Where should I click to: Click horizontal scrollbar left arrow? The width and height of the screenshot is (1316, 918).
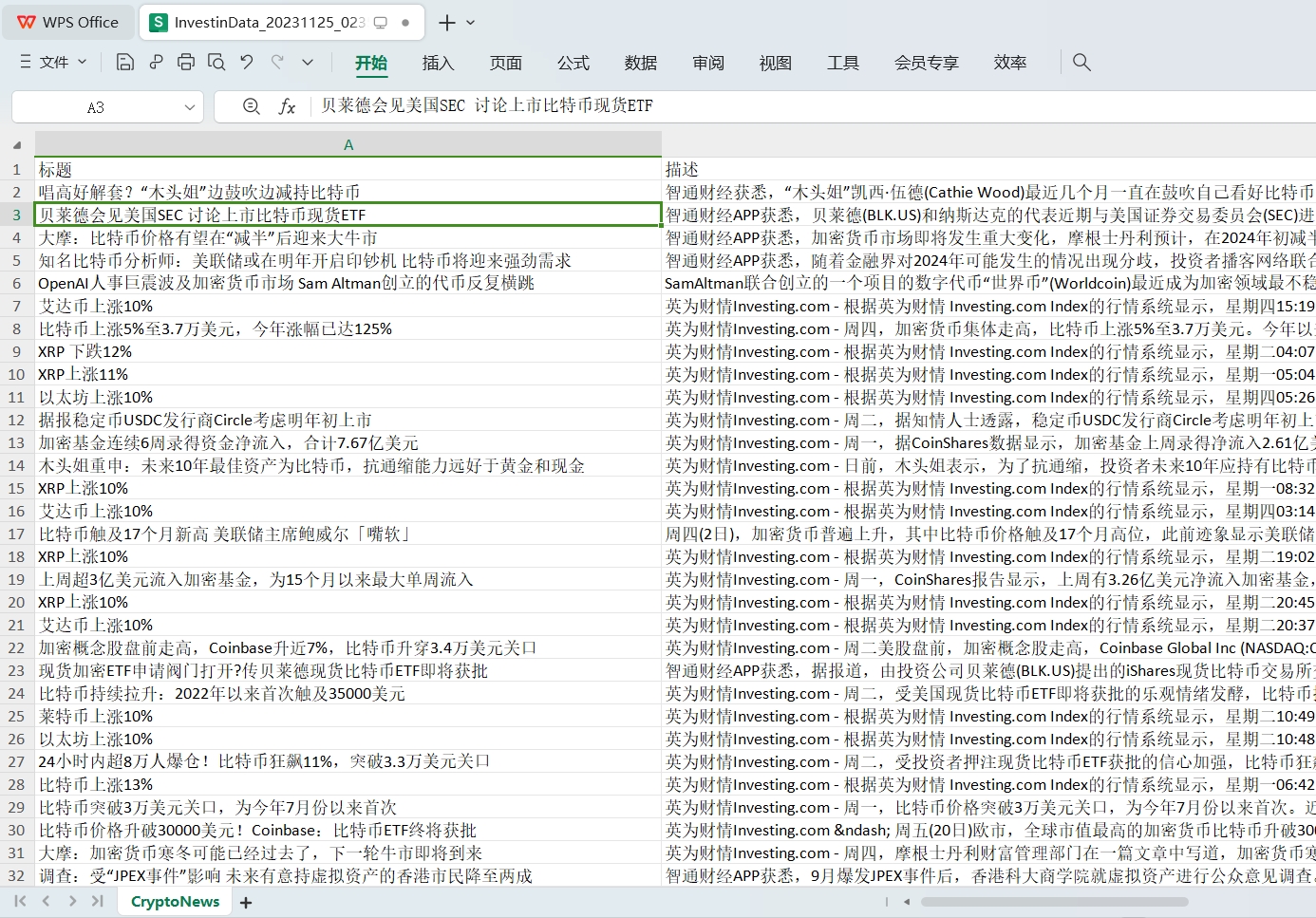[907, 902]
